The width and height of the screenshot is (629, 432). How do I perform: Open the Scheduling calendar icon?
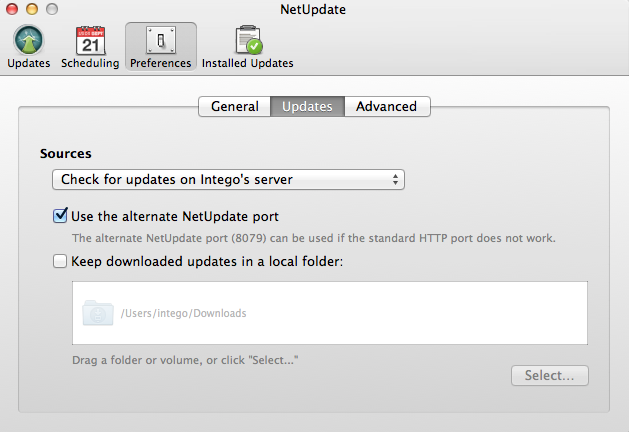90,40
